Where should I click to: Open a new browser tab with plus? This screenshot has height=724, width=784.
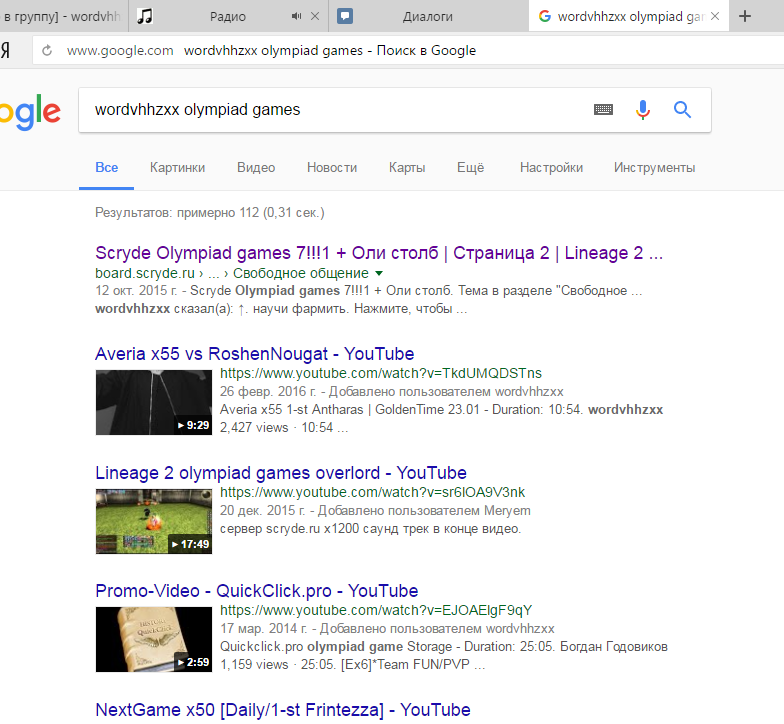coord(744,16)
